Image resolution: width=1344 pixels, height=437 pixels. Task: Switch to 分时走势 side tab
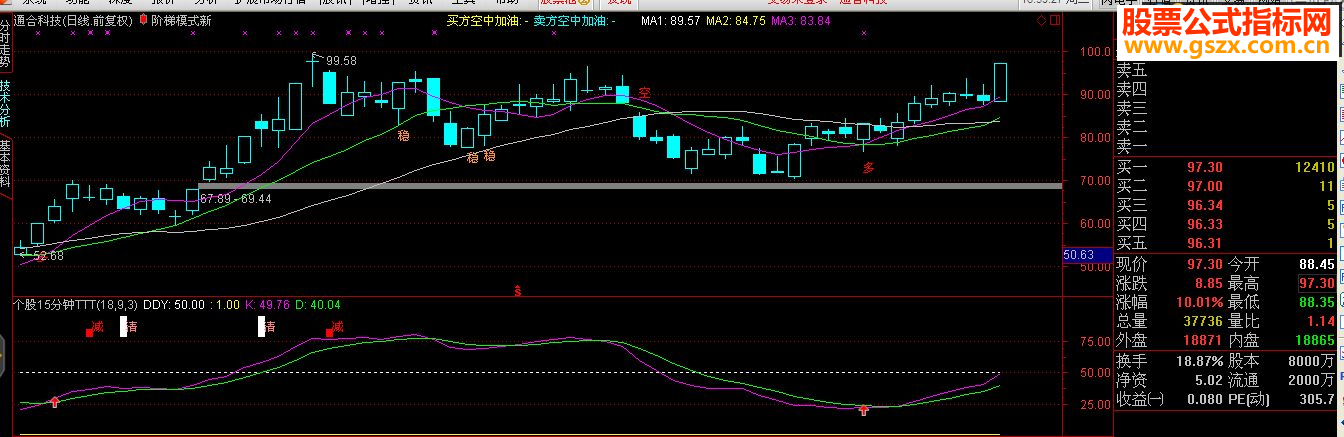tap(5, 37)
